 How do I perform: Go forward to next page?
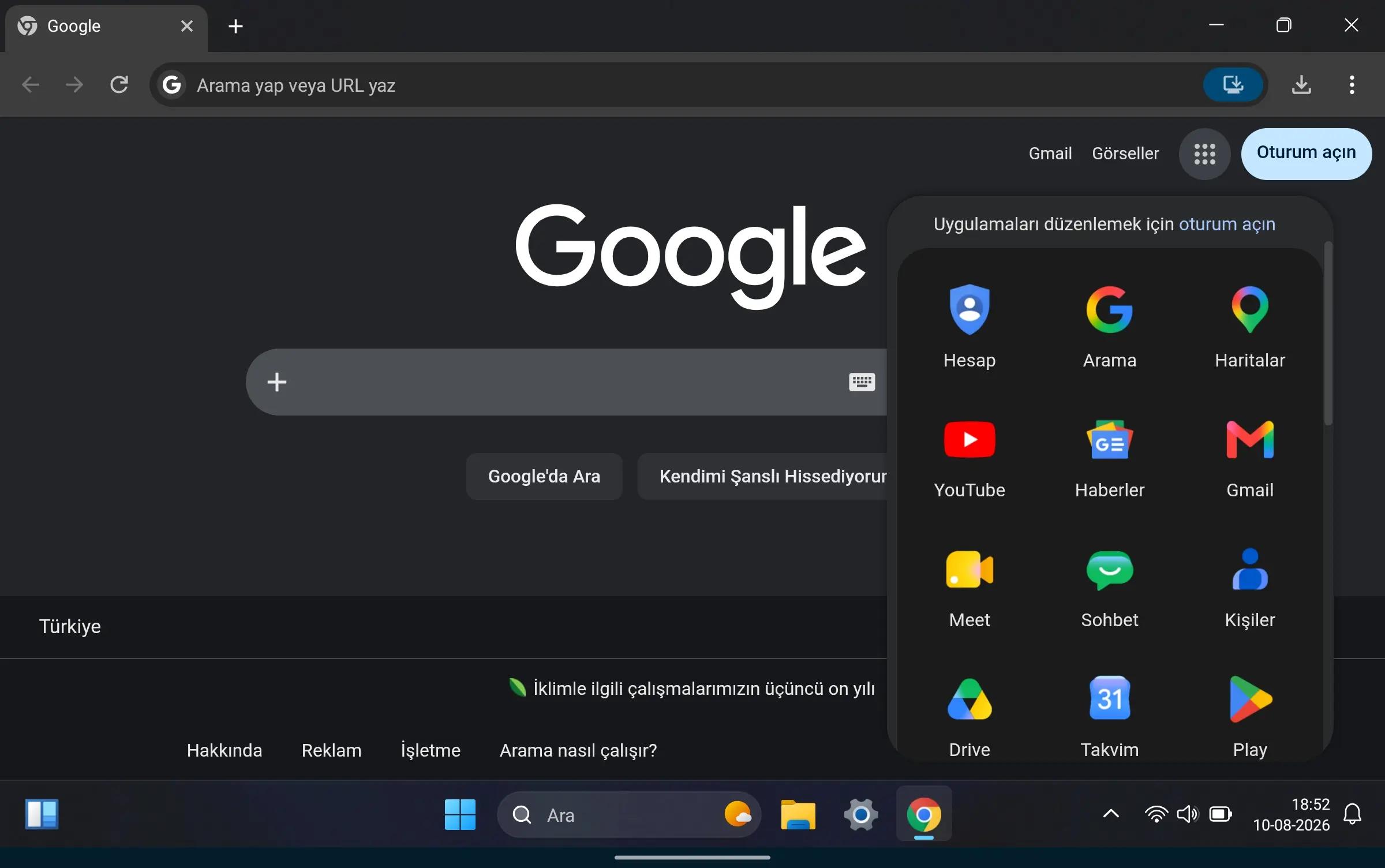(74, 85)
